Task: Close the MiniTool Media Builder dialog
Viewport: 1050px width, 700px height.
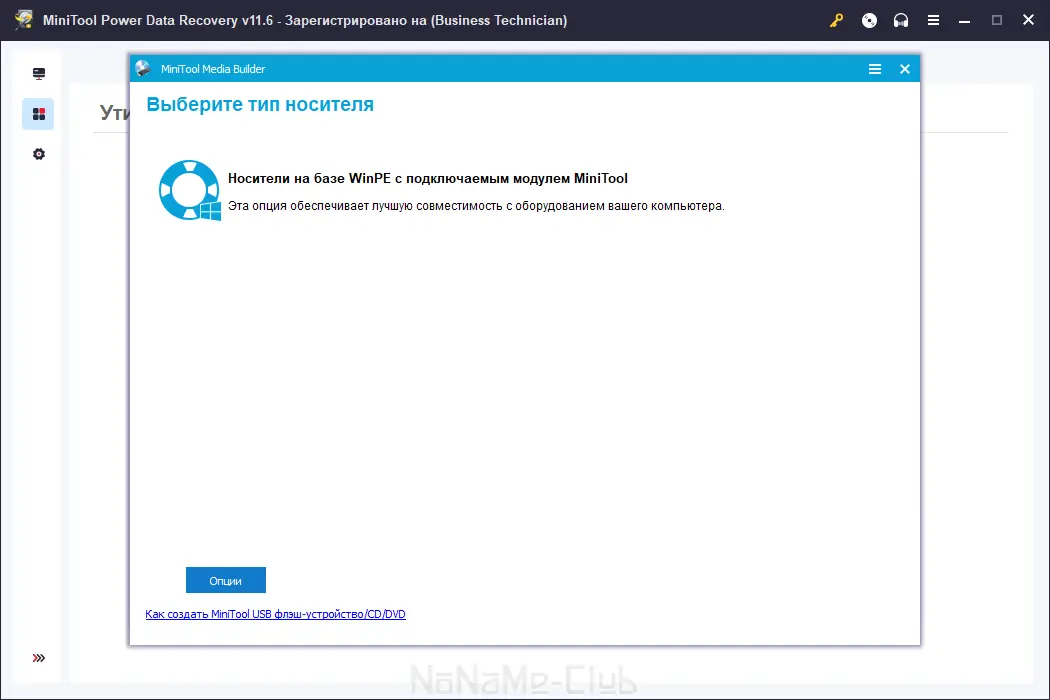Action: tap(905, 69)
